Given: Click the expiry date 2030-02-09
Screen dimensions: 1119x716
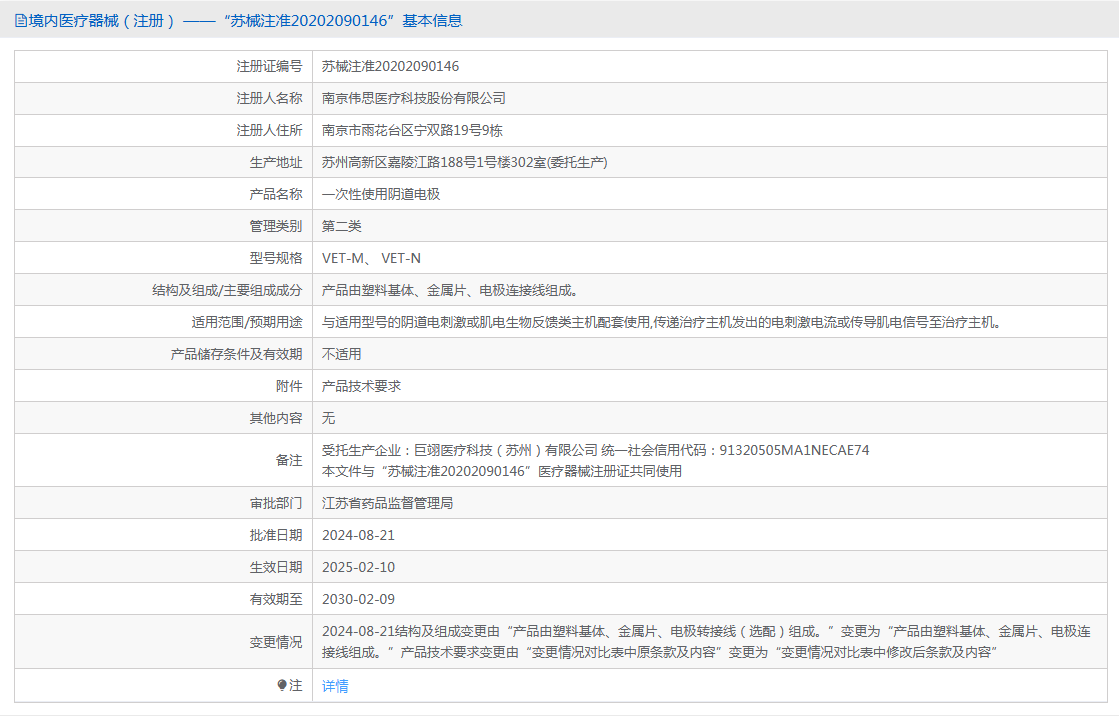Looking at the screenshot, I should (x=358, y=599).
